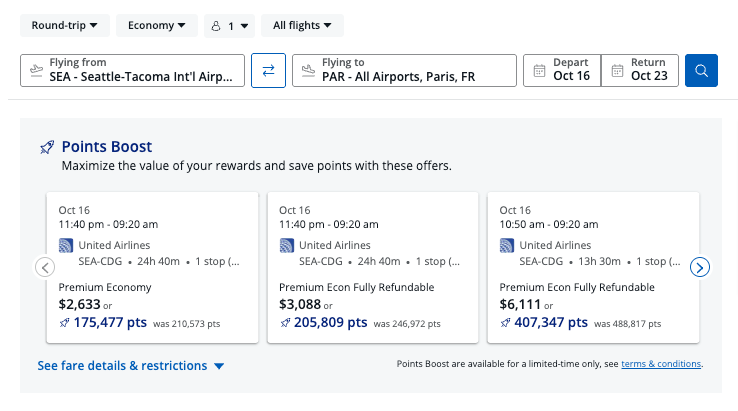Click the Return calendar icon
Screen dimensions: 738x411
pyautogui.click(x=617, y=71)
